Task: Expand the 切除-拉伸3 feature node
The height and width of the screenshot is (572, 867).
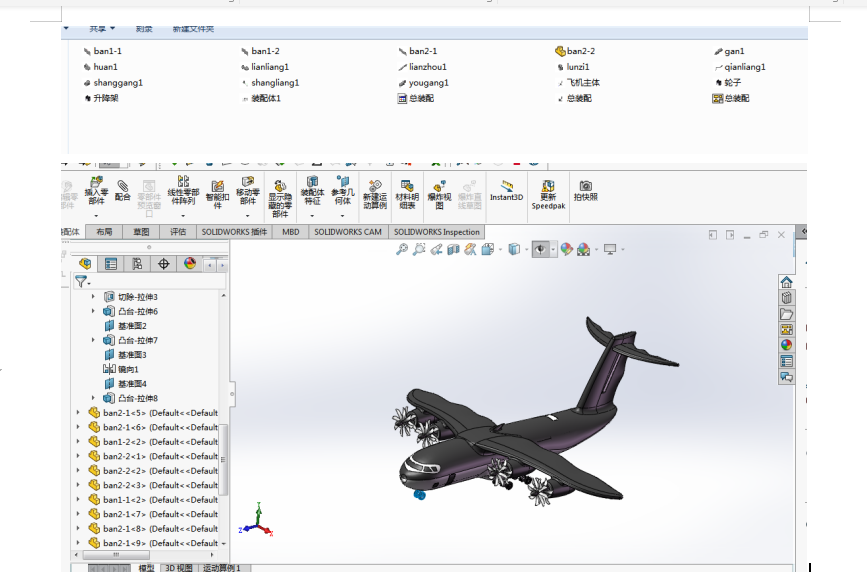Action: coord(93,297)
